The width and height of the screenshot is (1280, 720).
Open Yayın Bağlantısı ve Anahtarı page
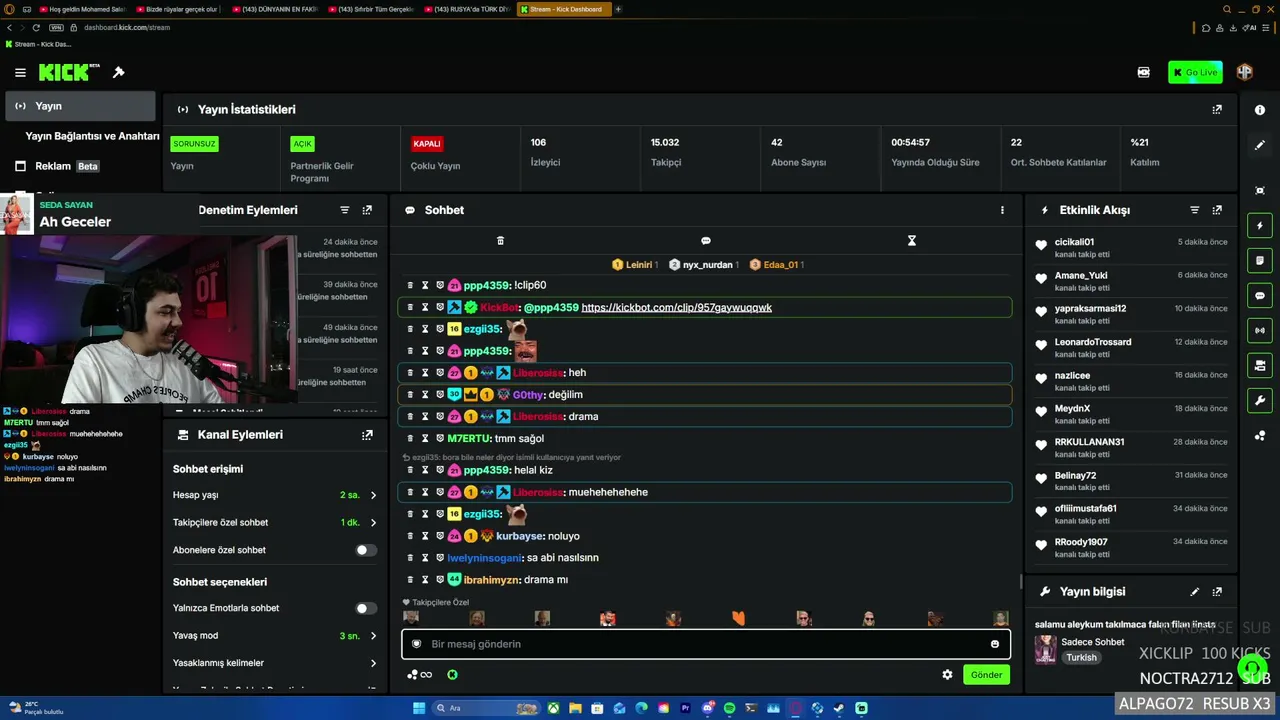click(92, 136)
